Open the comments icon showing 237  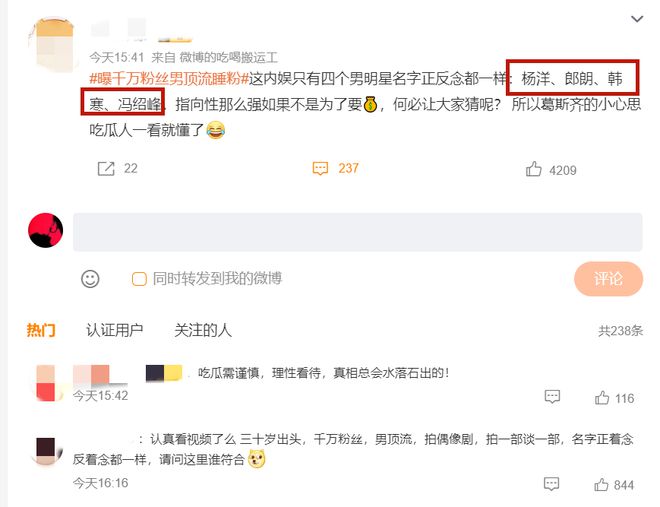[x=320, y=168]
